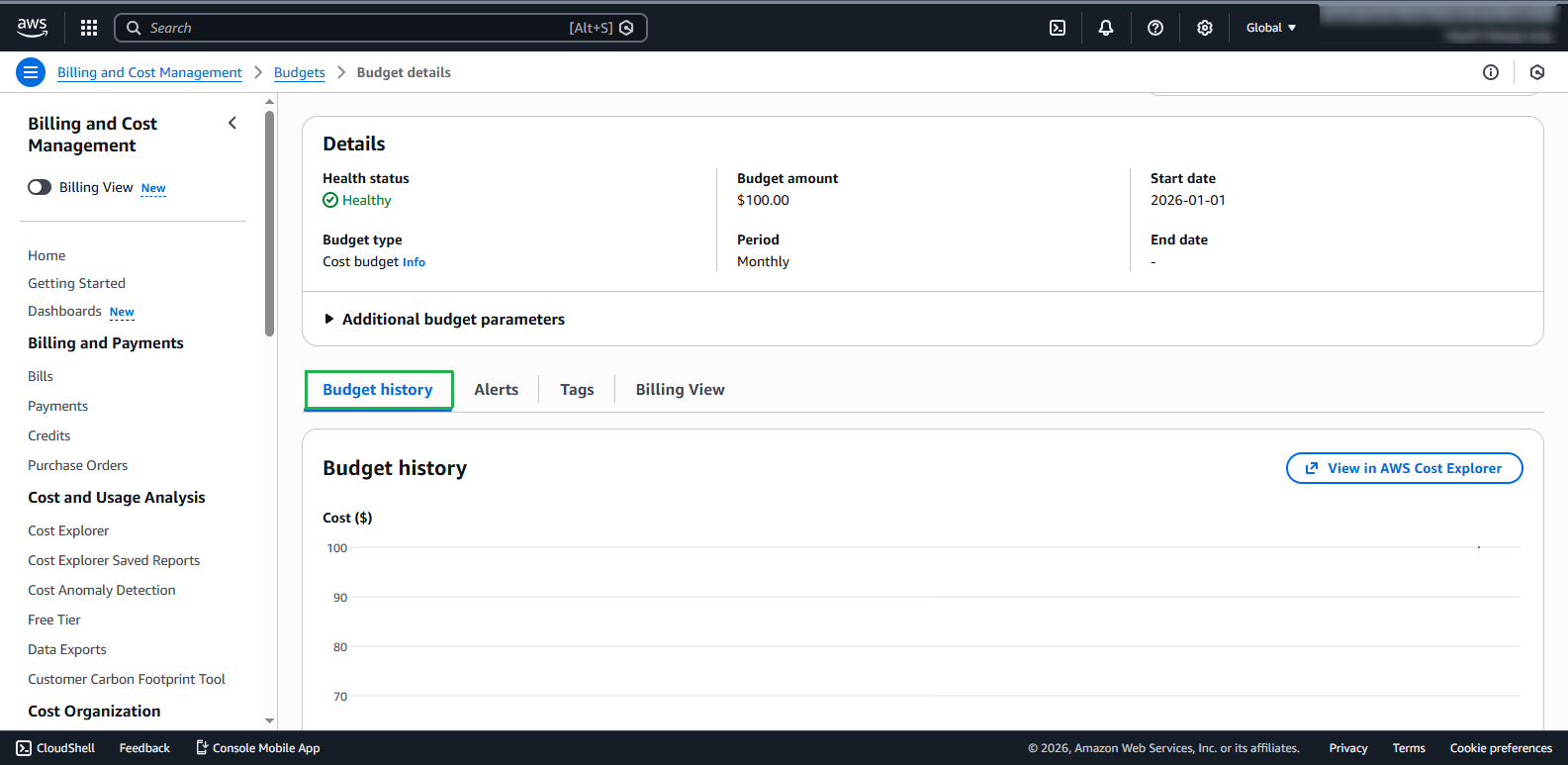The width and height of the screenshot is (1568, 765).
Task: Open Cost Explorer Saved Reports in sidebar
Action: pos(114,560)
